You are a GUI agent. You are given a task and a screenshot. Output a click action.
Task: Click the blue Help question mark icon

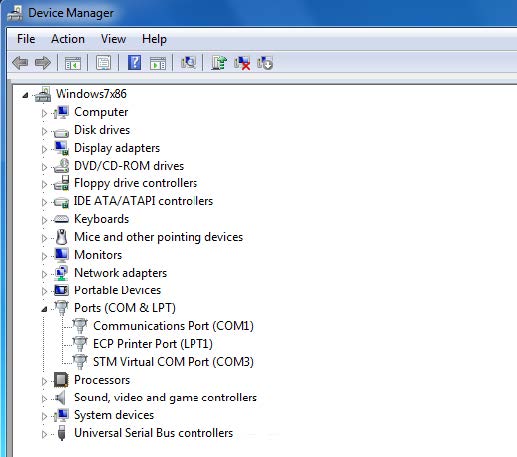point(134,63)
